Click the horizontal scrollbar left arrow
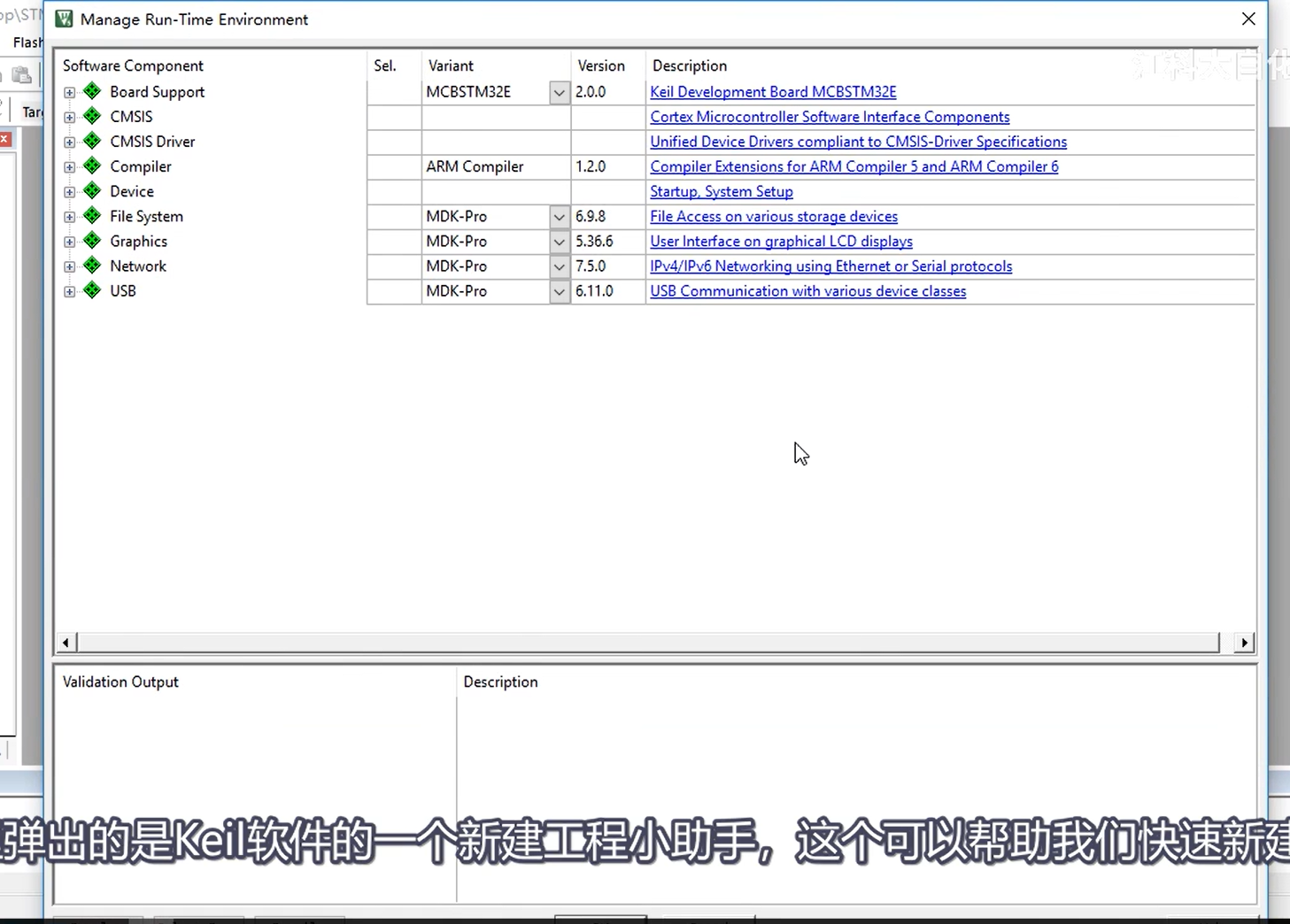1290x924 pixels. click(x=66, y=643)
